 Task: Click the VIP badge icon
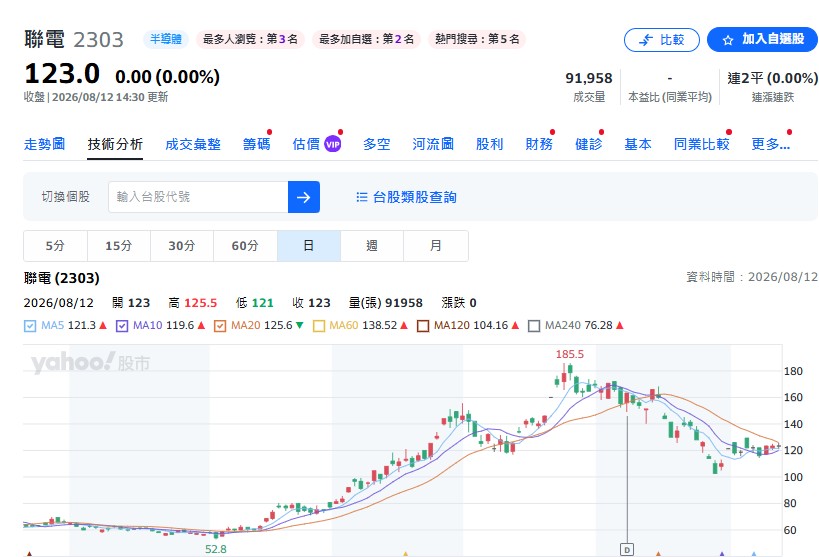tap(333, 144)
